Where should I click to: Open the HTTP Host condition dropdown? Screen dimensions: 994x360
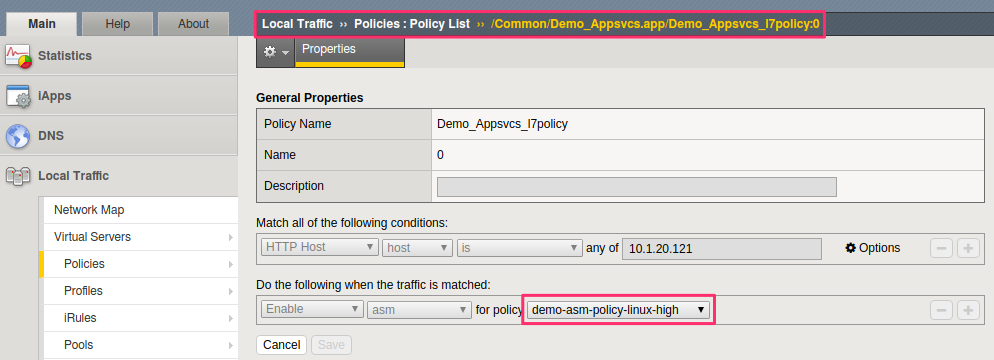(320, 247)
